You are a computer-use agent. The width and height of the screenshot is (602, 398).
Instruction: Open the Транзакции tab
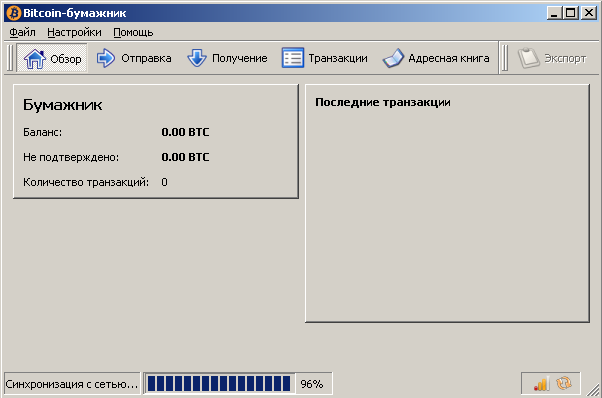324,58
